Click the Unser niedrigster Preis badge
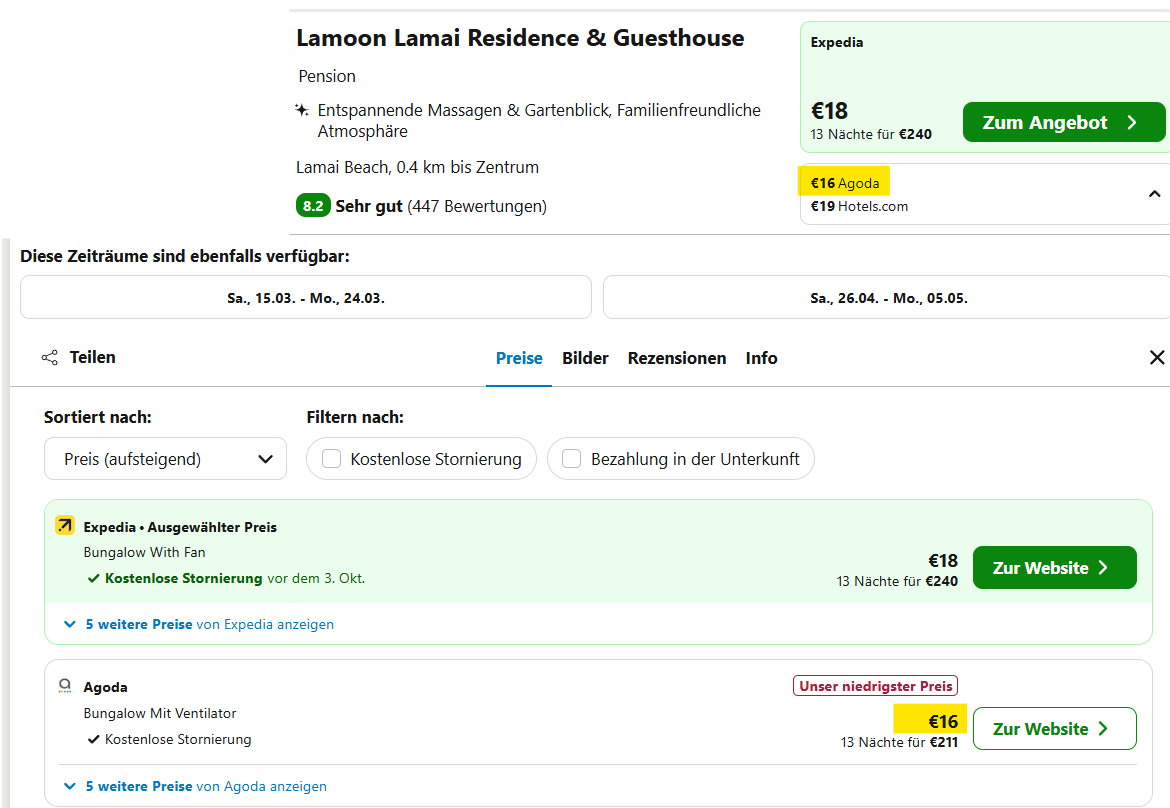Screen dimensions: 1170x808 pos(875,686)
